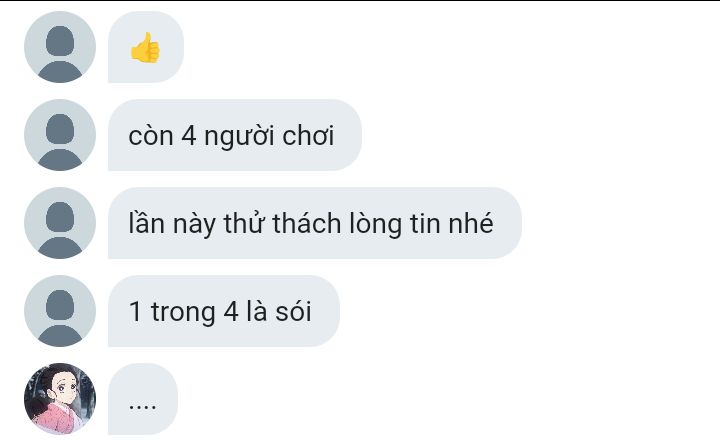Click the word 'trong' in the fourth message
Screen dimensions: 720x443
coord(183,313)
